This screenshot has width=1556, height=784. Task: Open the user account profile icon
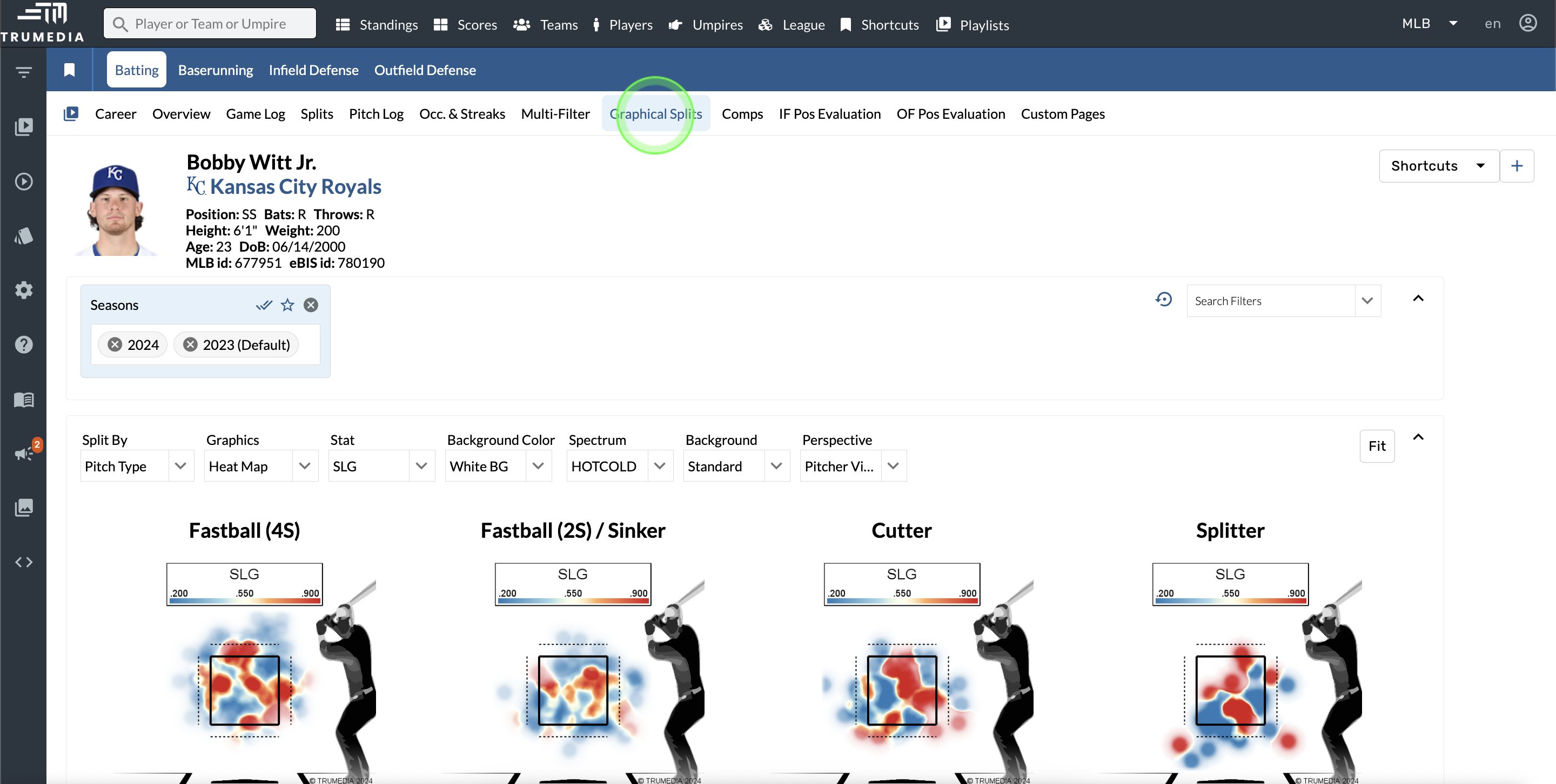tap(1527, 24)
